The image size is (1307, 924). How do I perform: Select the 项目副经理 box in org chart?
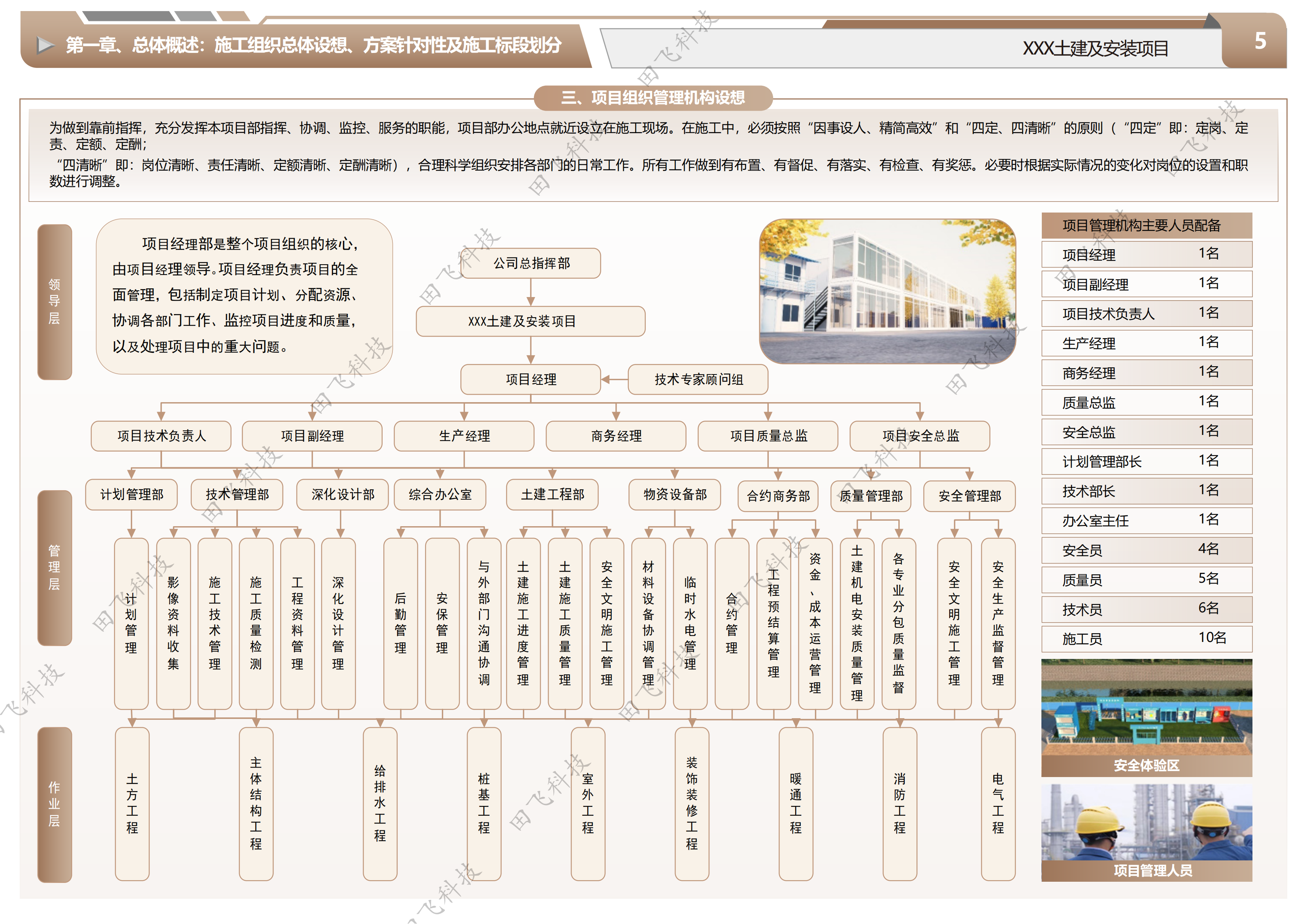[312, 436]
